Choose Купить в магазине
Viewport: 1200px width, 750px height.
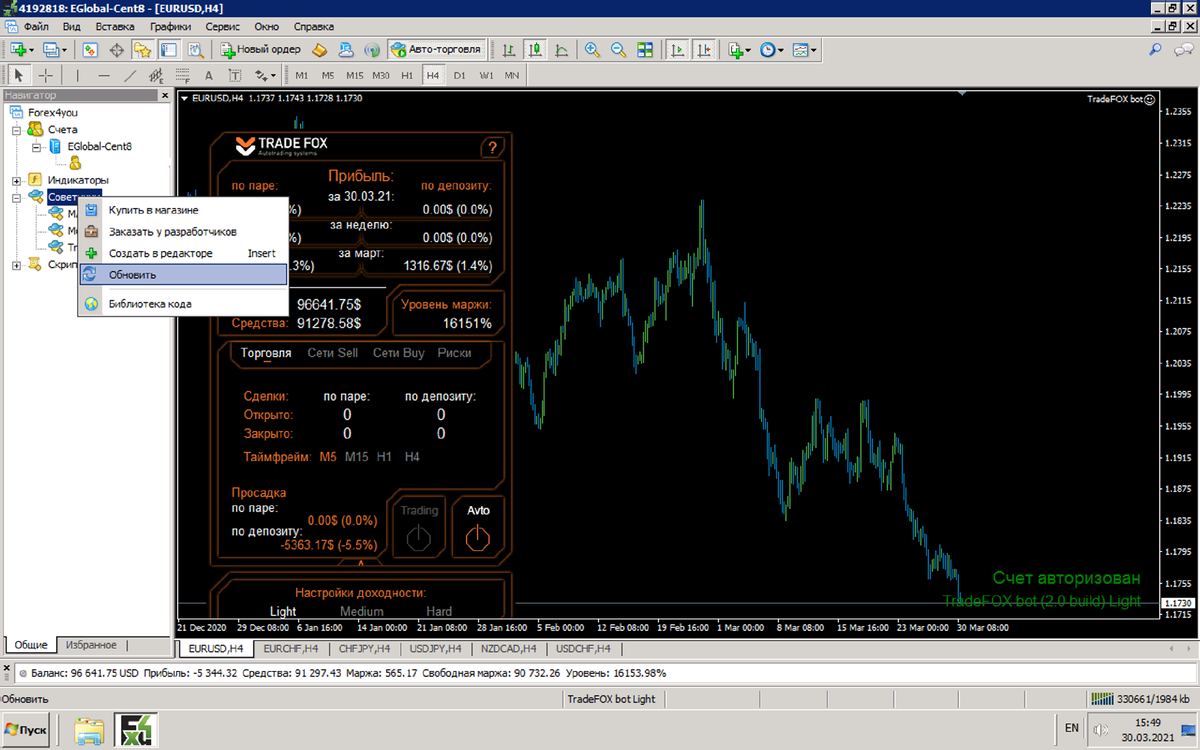point(183,210)
